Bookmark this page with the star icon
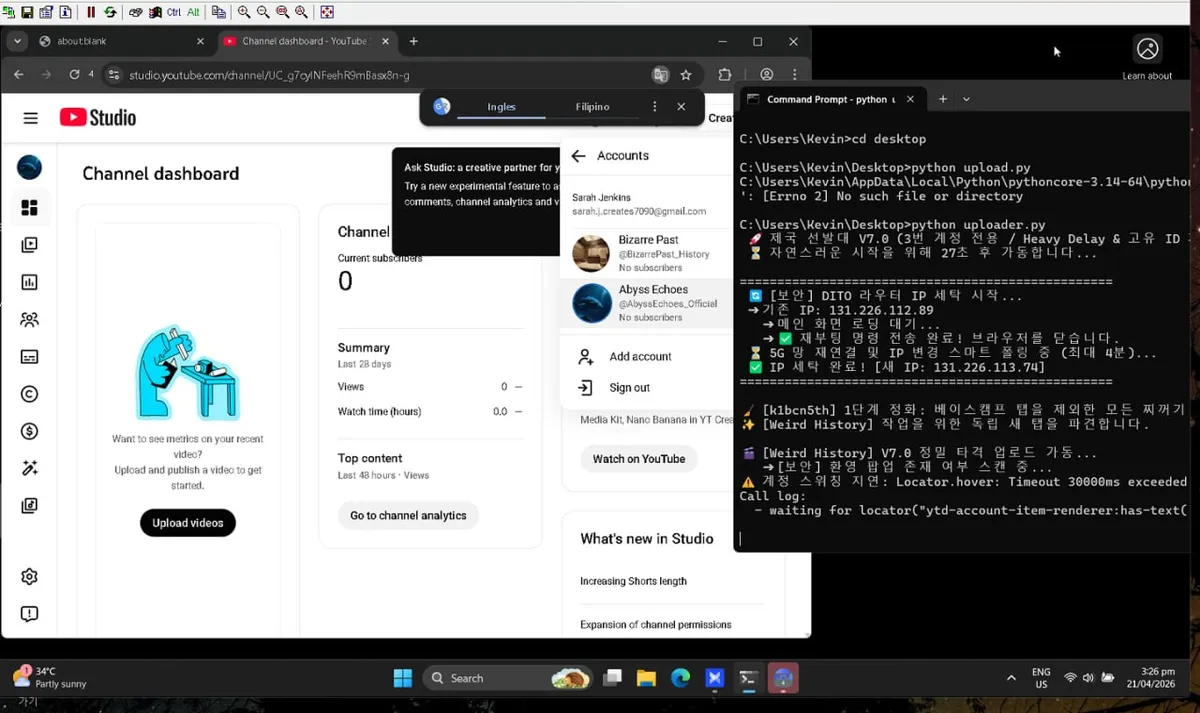Image resolution: width=1200 pixels, height=713 pixels. [x=686, y=75]
